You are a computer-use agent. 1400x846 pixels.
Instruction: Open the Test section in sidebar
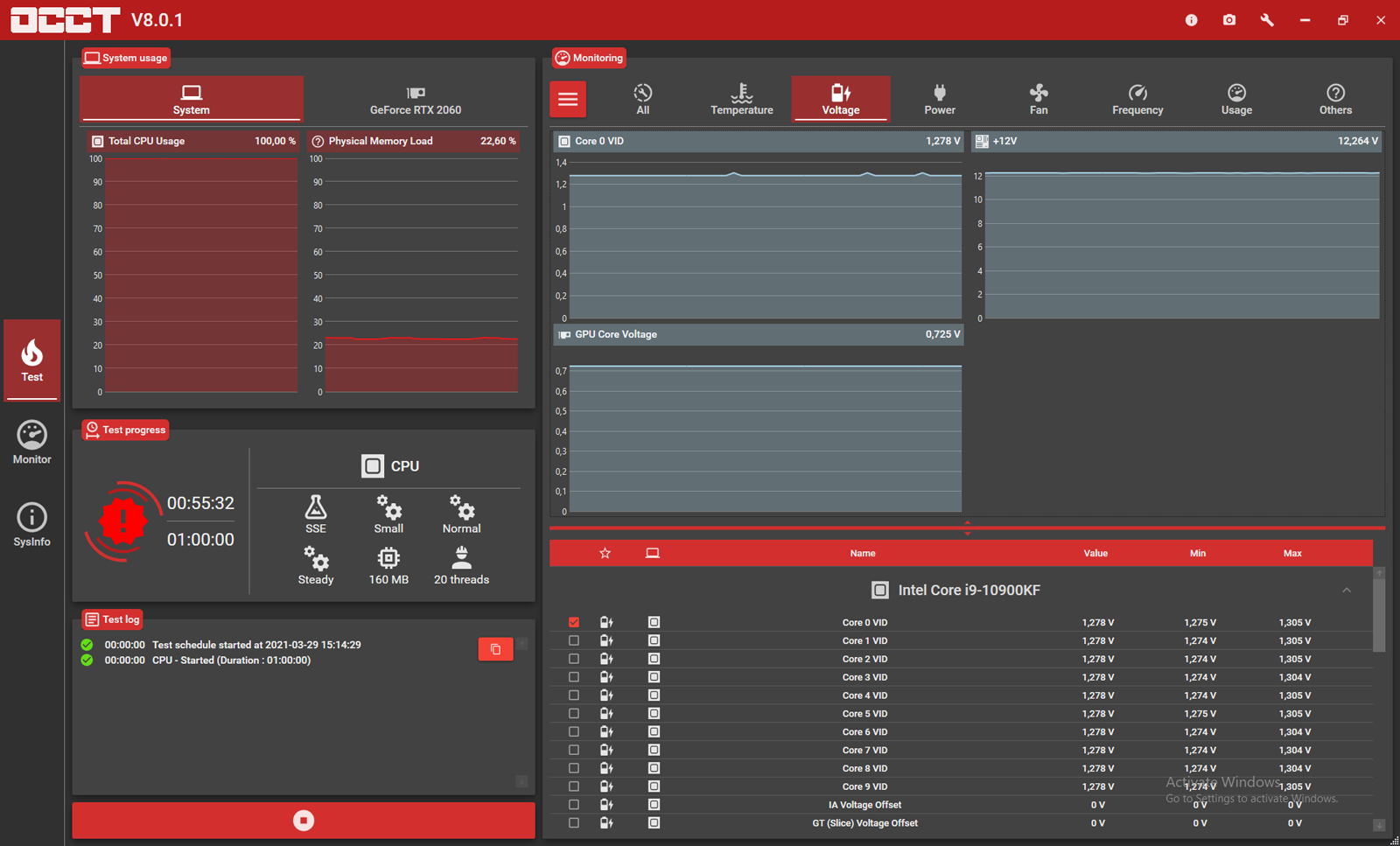[x=32, y=360]
